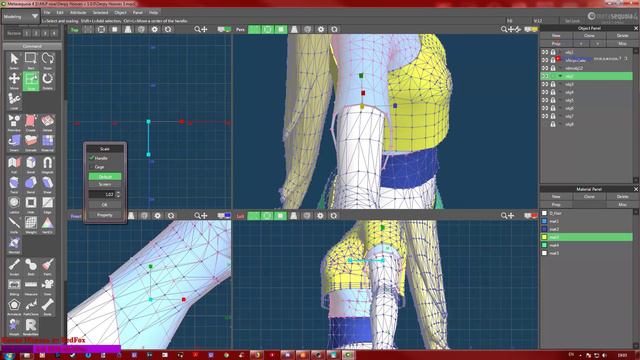Select the Extrude tool
Screen dimensions: 640x360
pyautogui.click(x=31, y=143)
